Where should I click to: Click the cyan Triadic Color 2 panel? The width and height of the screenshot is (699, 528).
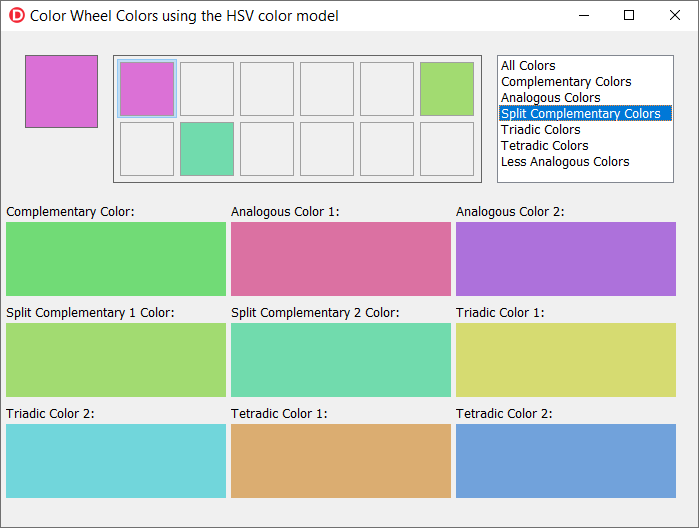(116, 461)
